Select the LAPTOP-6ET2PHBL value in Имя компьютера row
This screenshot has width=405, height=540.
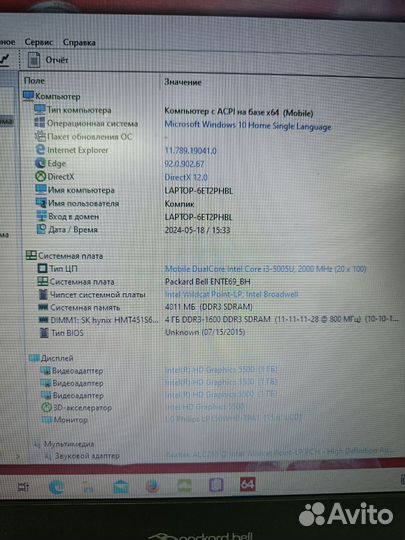(x=199, y=190)
